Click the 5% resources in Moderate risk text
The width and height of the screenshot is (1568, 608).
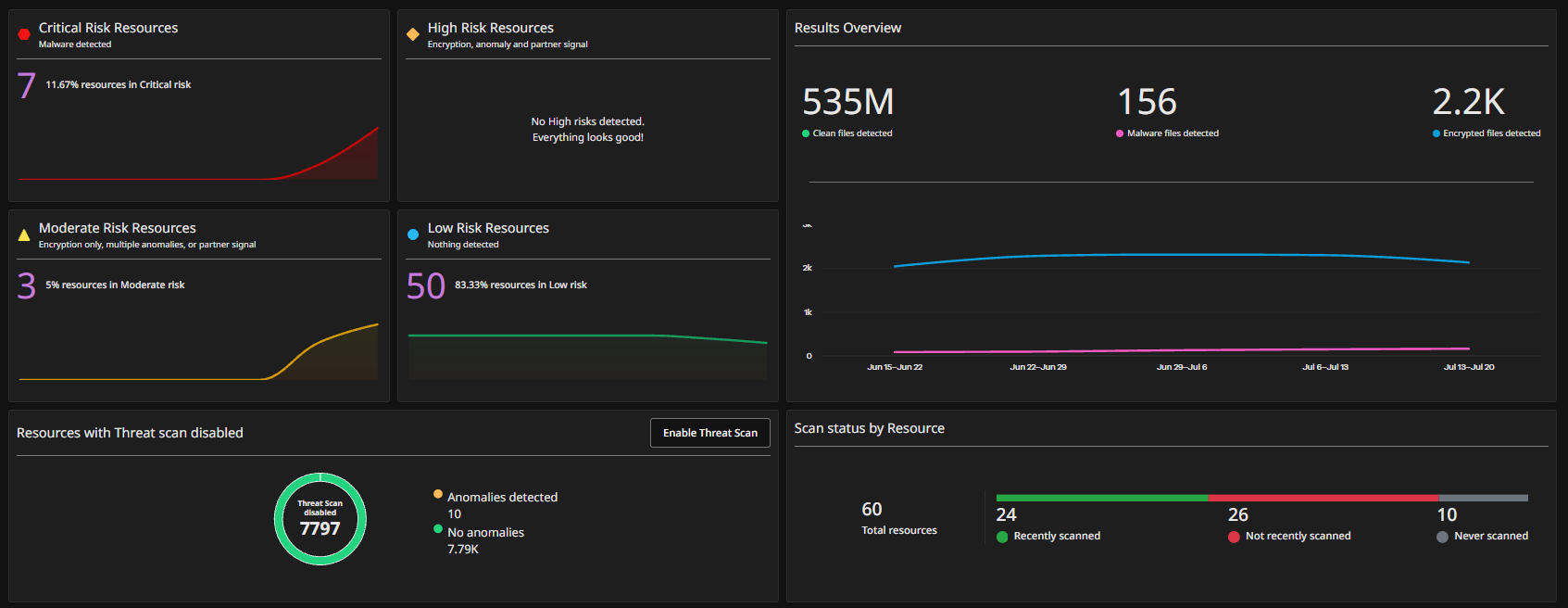(115, 285)
